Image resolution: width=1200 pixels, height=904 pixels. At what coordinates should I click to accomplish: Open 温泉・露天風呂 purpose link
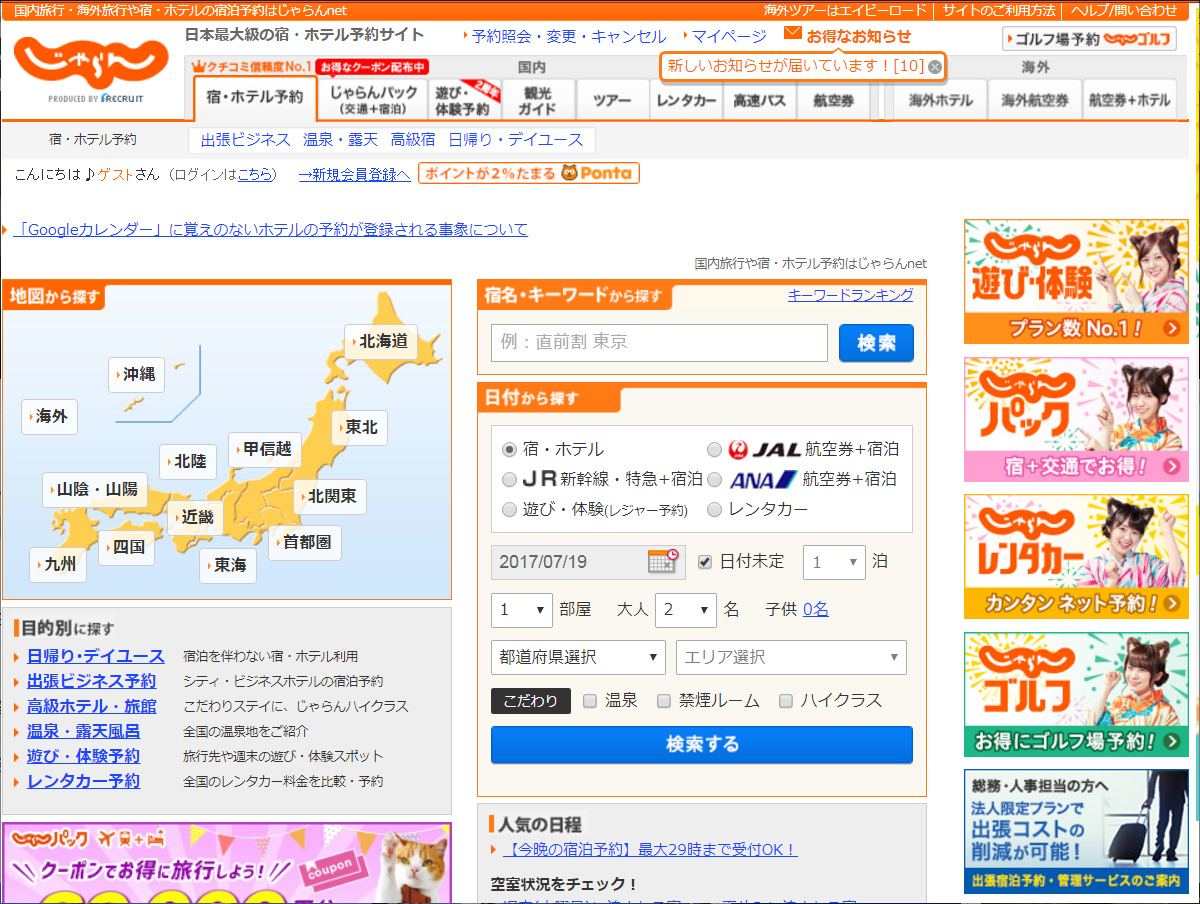tap(83, 731)
